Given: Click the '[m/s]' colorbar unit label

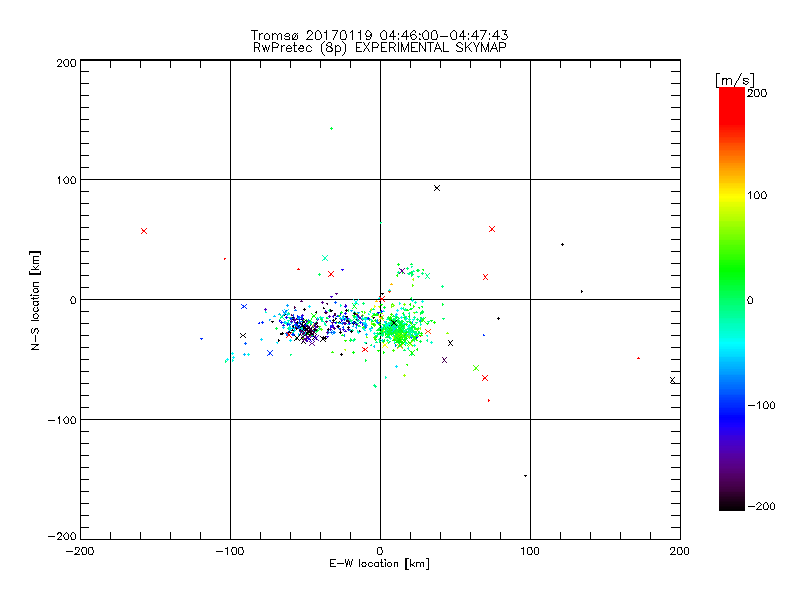Looking at the screenshot, I should click(735, 80).
